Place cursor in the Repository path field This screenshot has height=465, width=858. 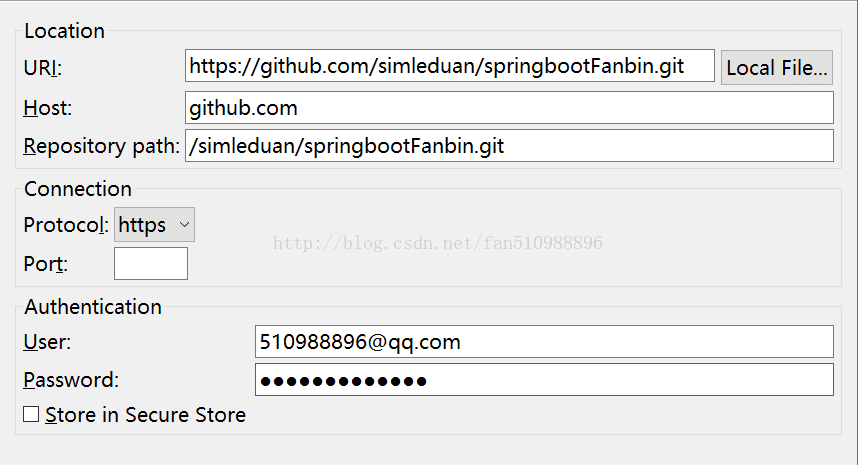pyautogui.click(x=509, y=146)
